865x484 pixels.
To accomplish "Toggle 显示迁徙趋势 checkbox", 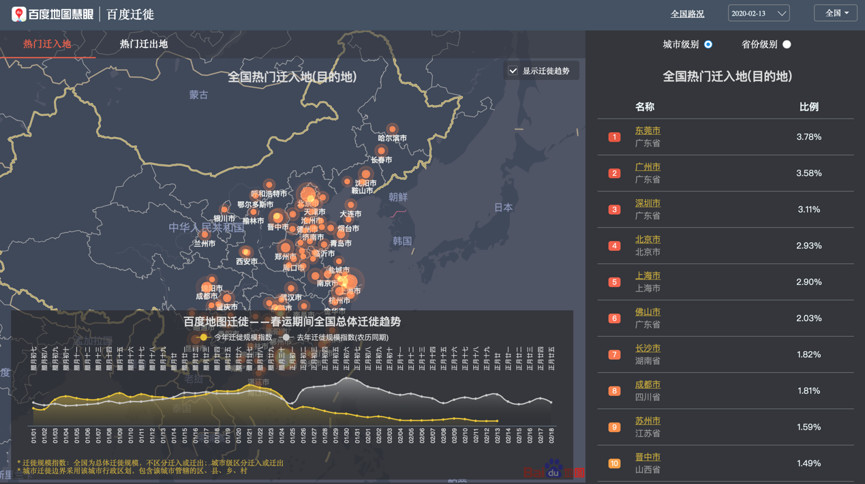I will coord(513,71).
